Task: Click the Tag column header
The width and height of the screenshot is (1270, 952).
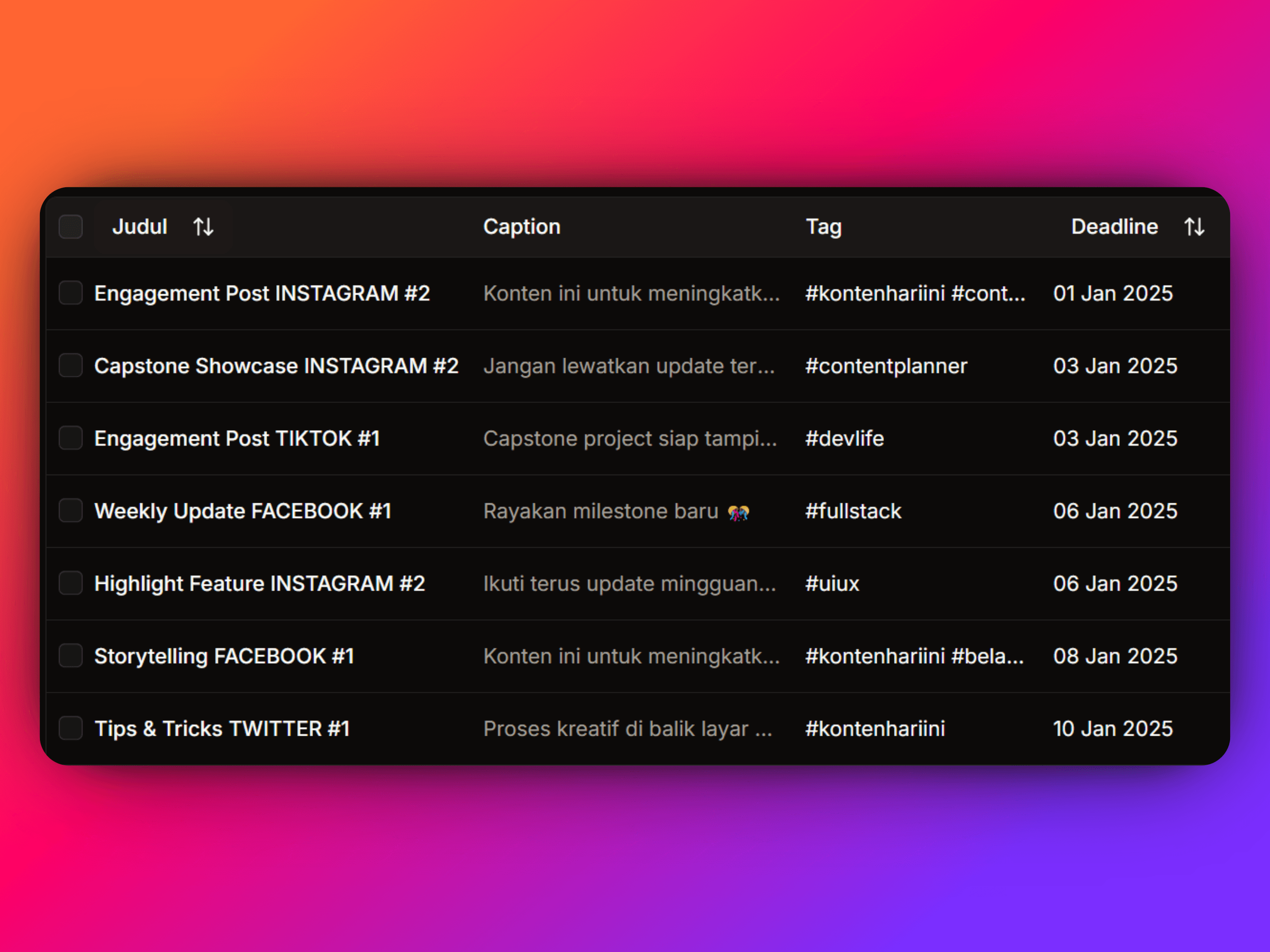Action: tap(823, 227)
